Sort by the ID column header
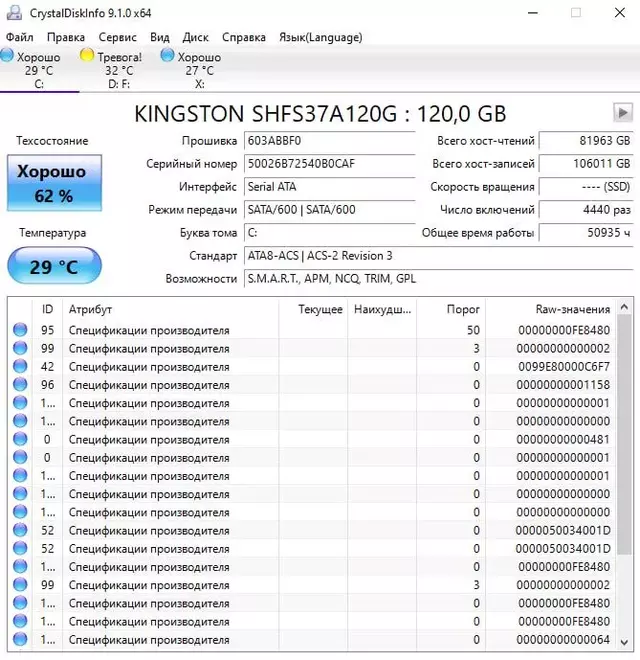Screen dimensions: 640x660 click(47, 309)
